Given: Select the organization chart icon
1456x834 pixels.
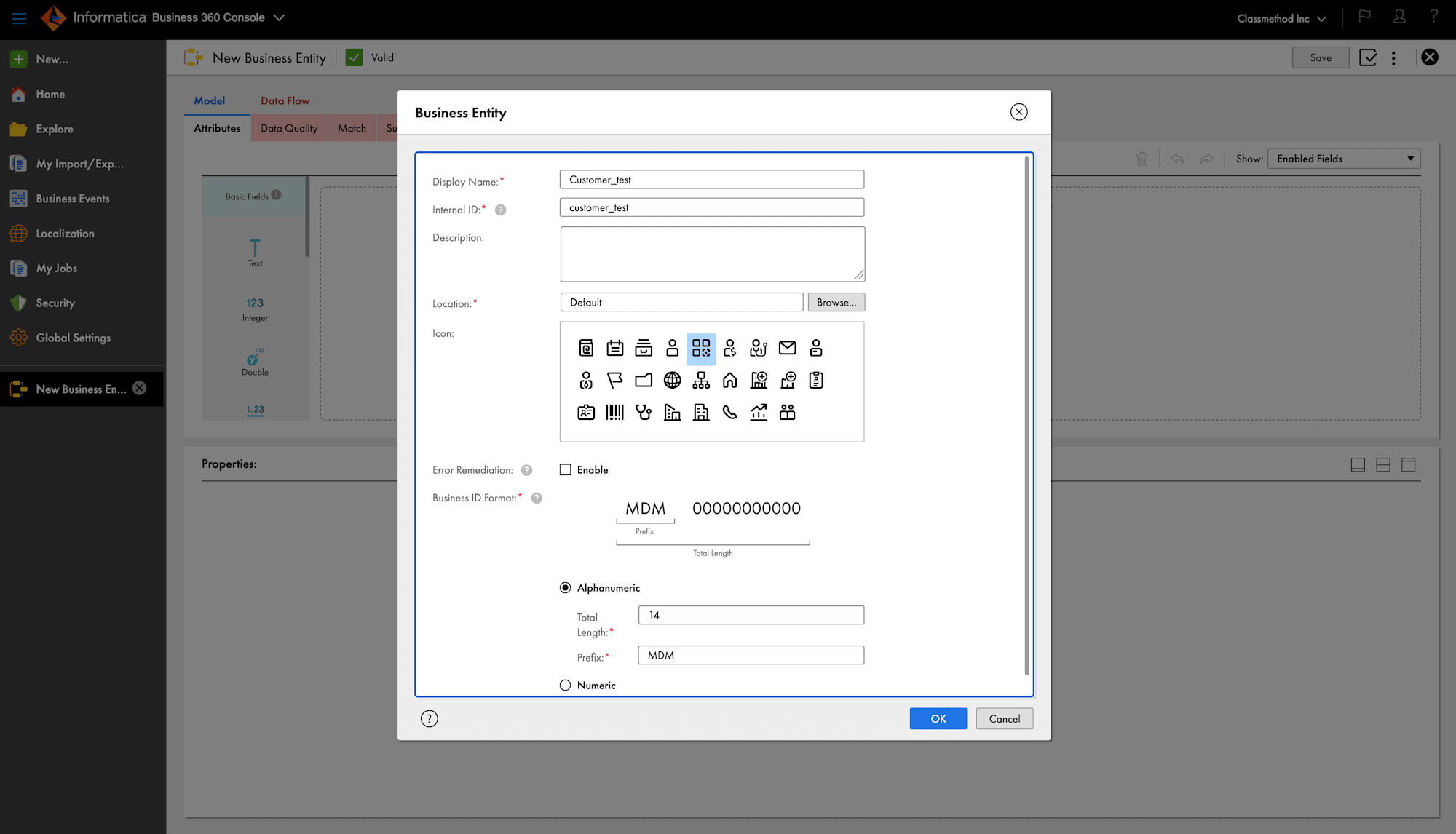Looking at the screenshot, I should 701,379.
